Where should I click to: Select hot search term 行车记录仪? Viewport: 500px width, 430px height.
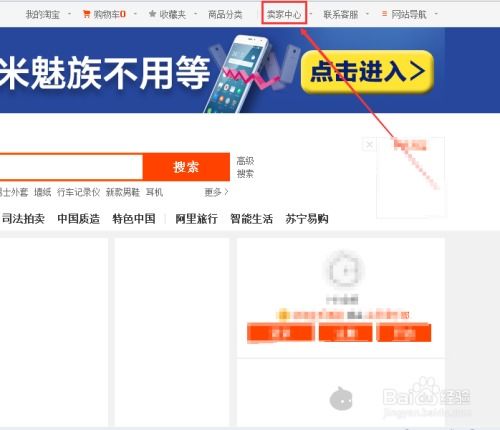[78, 192]
